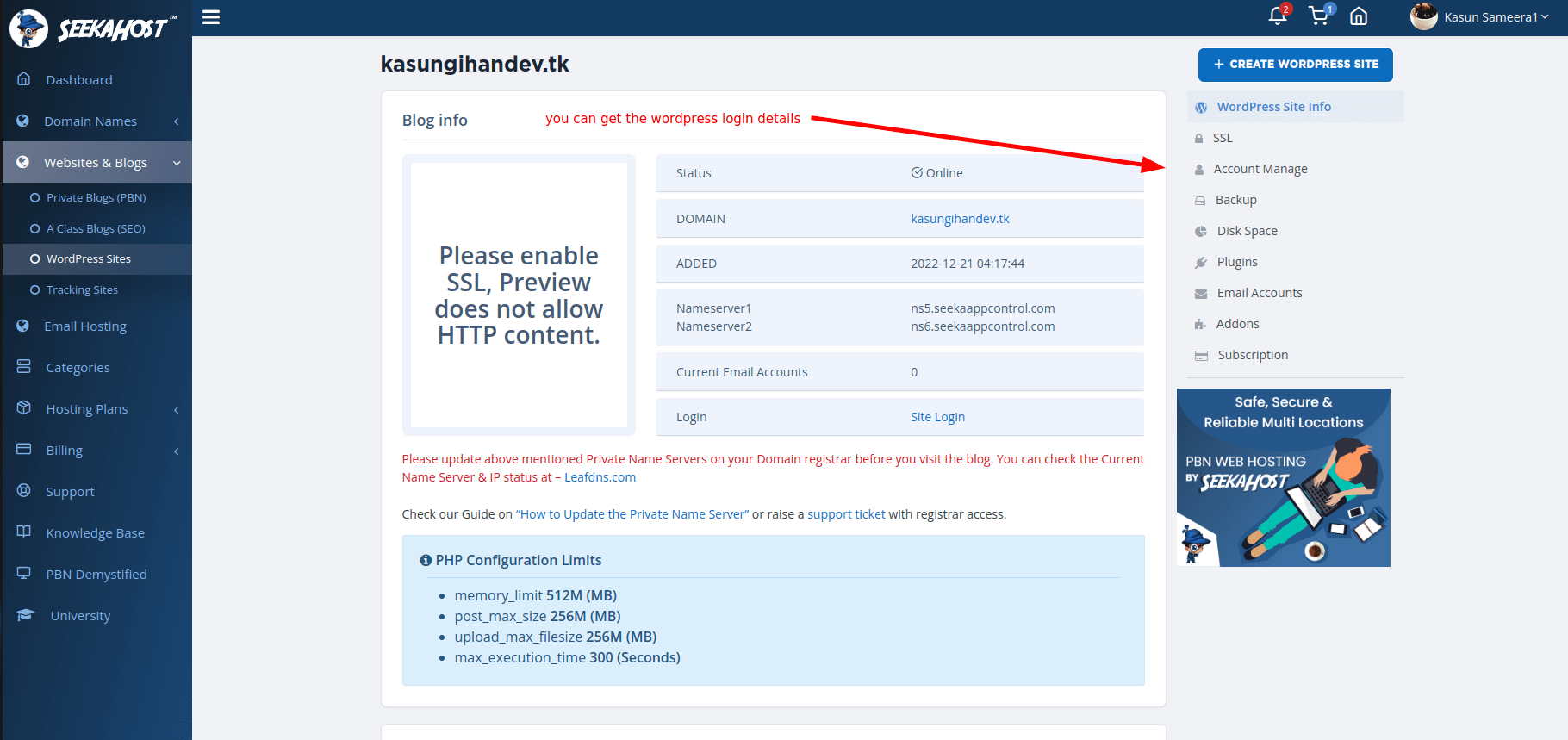The width and height of the screenshot is (1568, 740).
Task: Open the shopping cart icon
Action: coord(1318,16)
